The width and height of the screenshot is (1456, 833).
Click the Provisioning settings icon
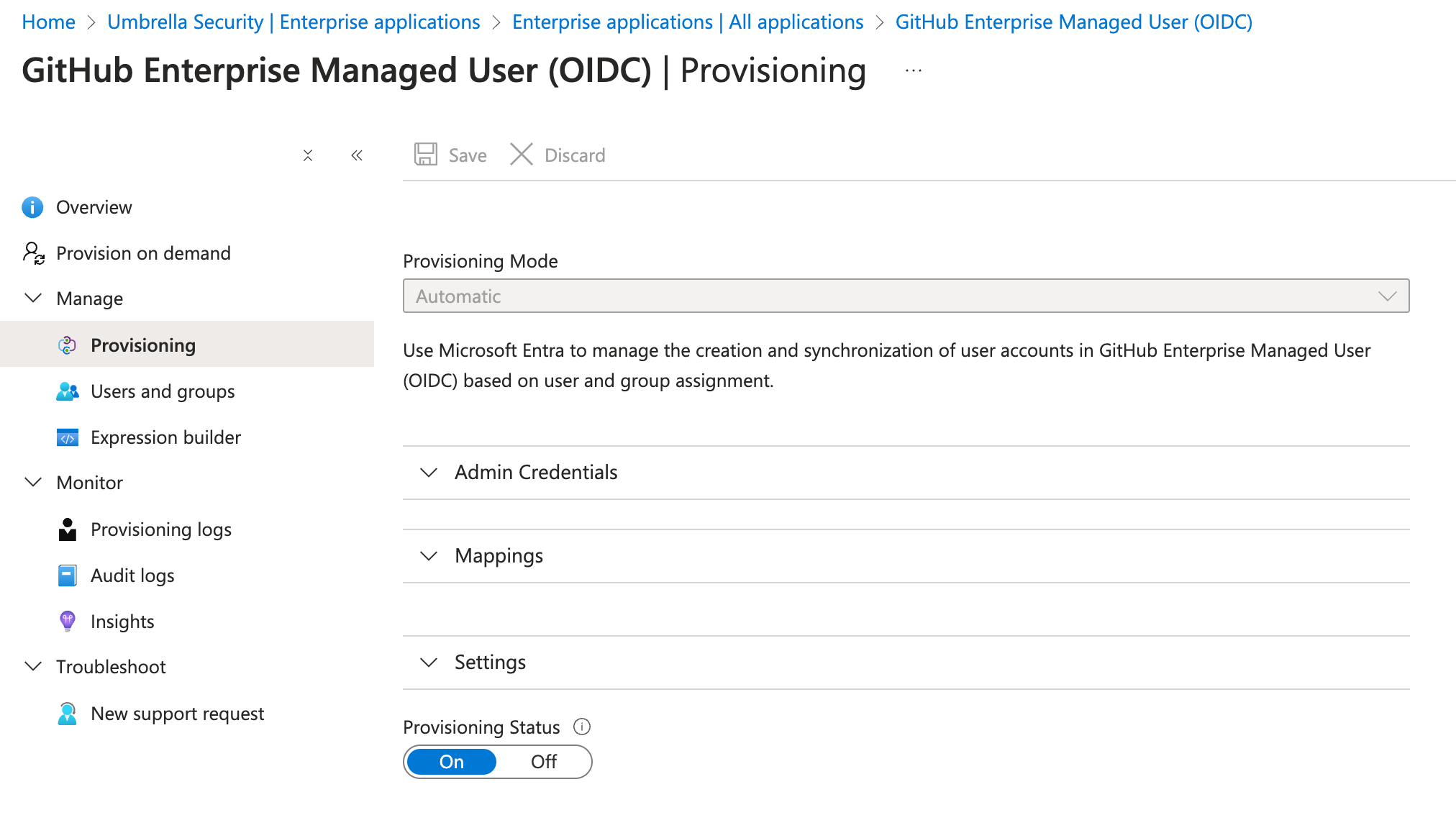pos(67,344)
